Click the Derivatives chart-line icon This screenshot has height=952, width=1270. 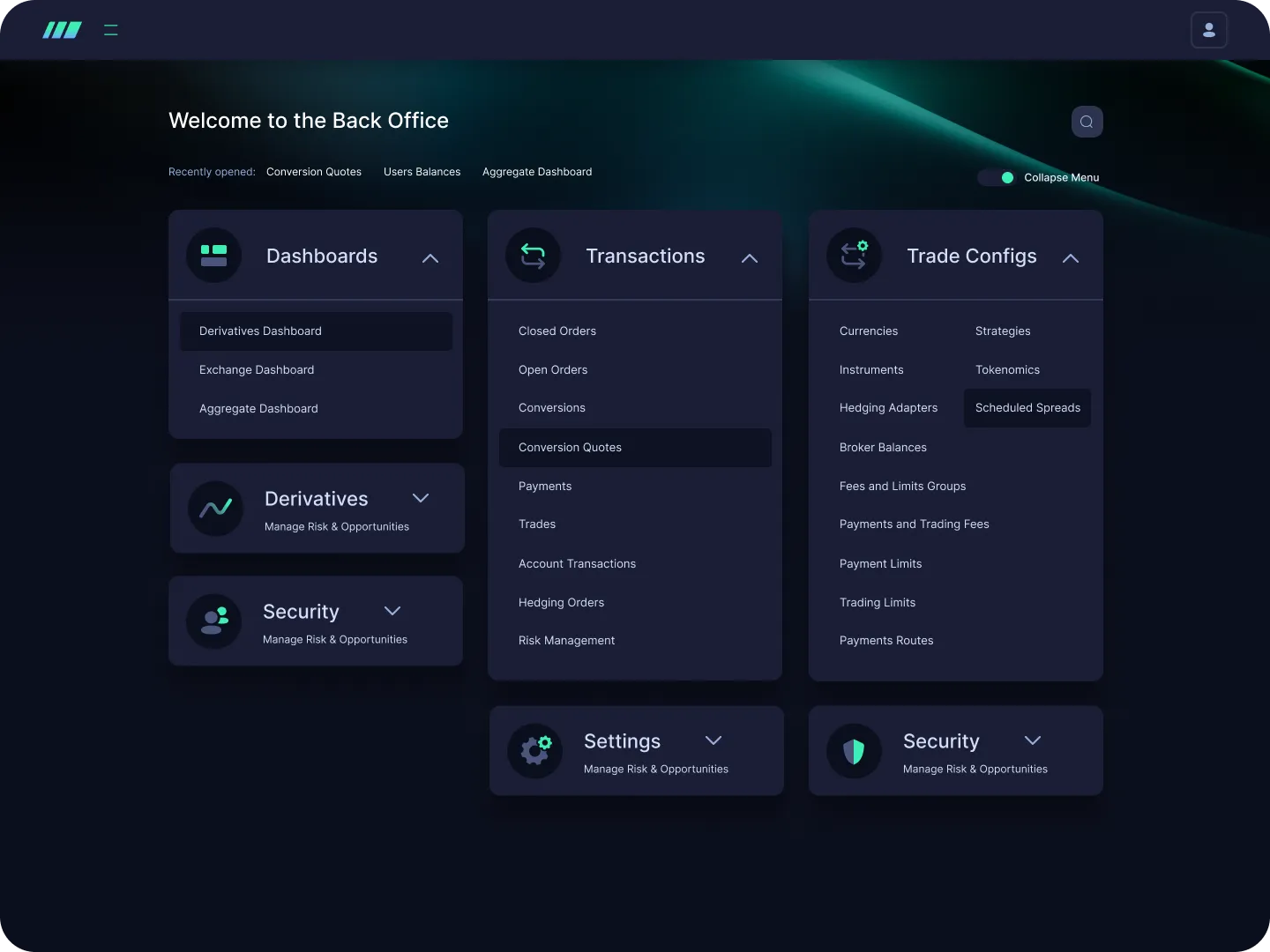coord(215,509)
